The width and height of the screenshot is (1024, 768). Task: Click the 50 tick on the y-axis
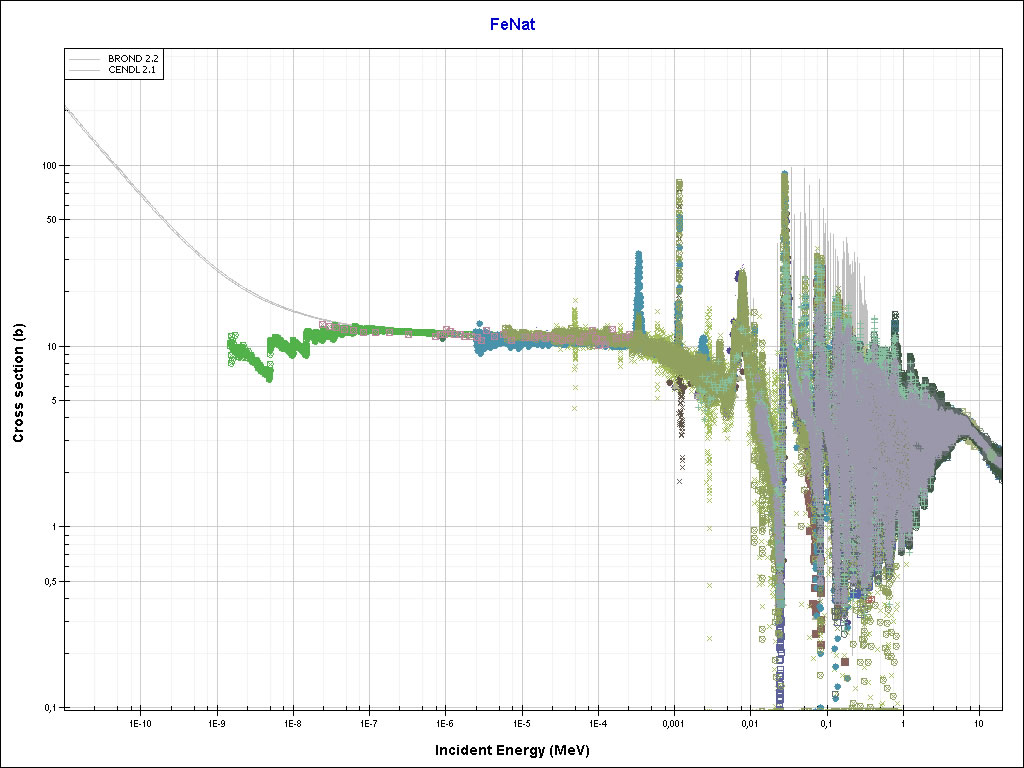point(53,220)
